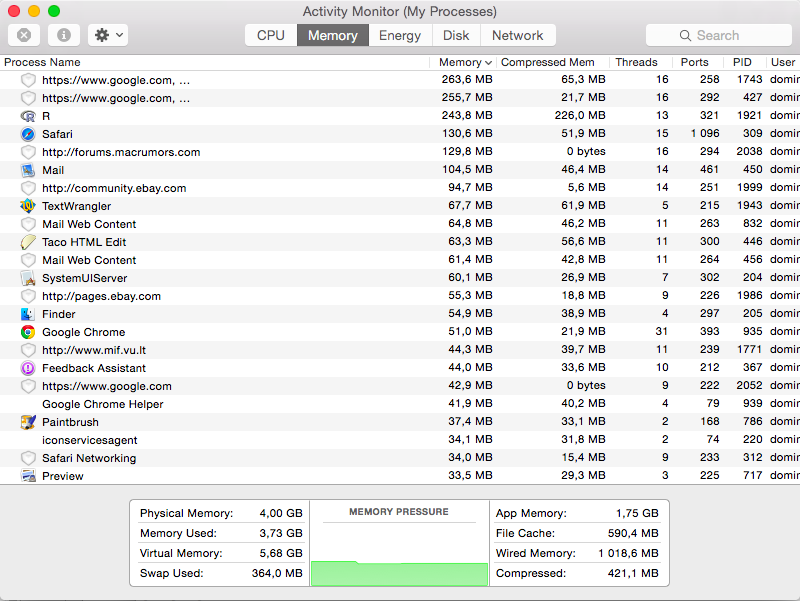Select the Google Chrome Helper row
This screenshot has width=800, height=601.
click(400, 404)
